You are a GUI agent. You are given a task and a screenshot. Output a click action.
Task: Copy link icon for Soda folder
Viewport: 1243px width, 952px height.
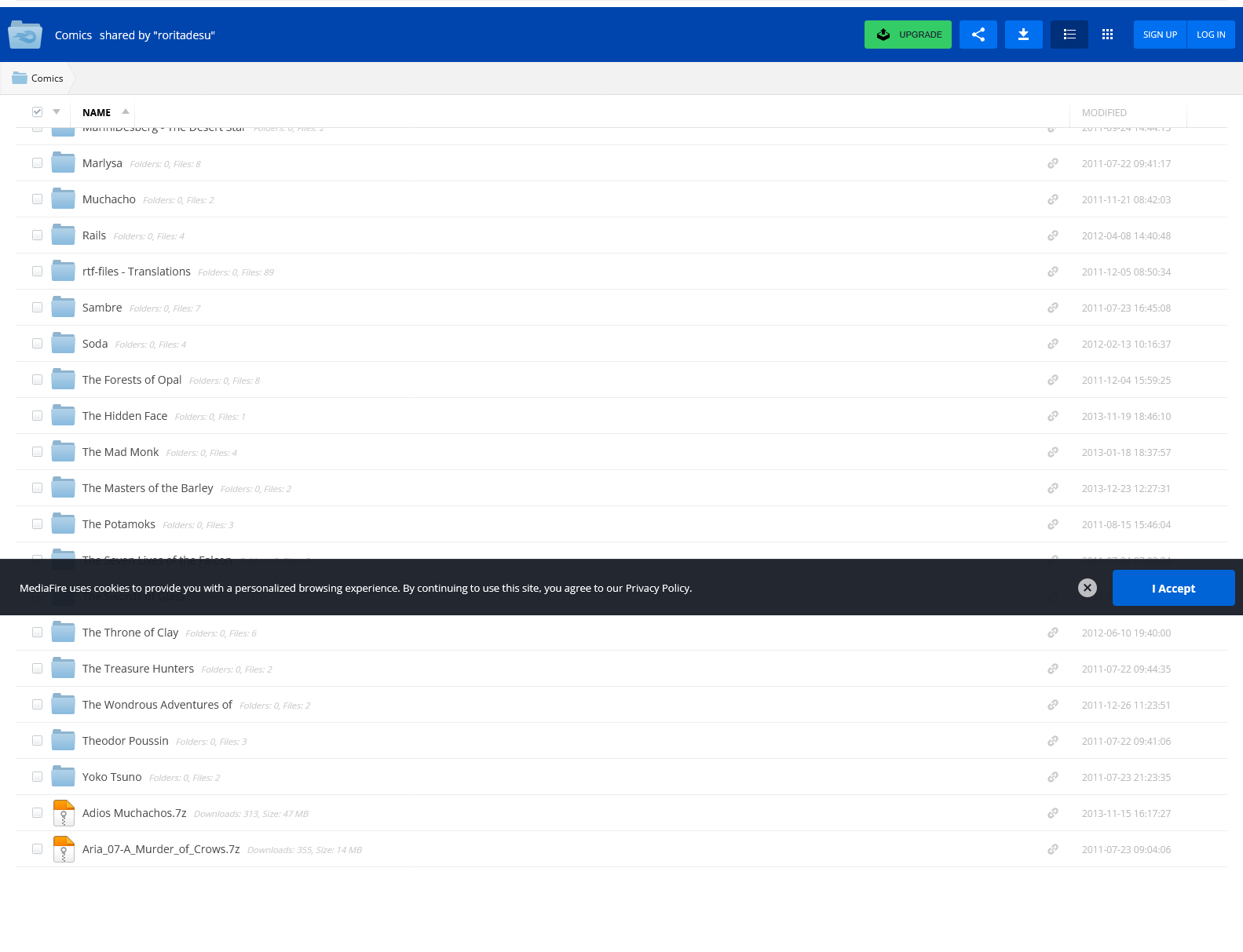(1053, 344)
